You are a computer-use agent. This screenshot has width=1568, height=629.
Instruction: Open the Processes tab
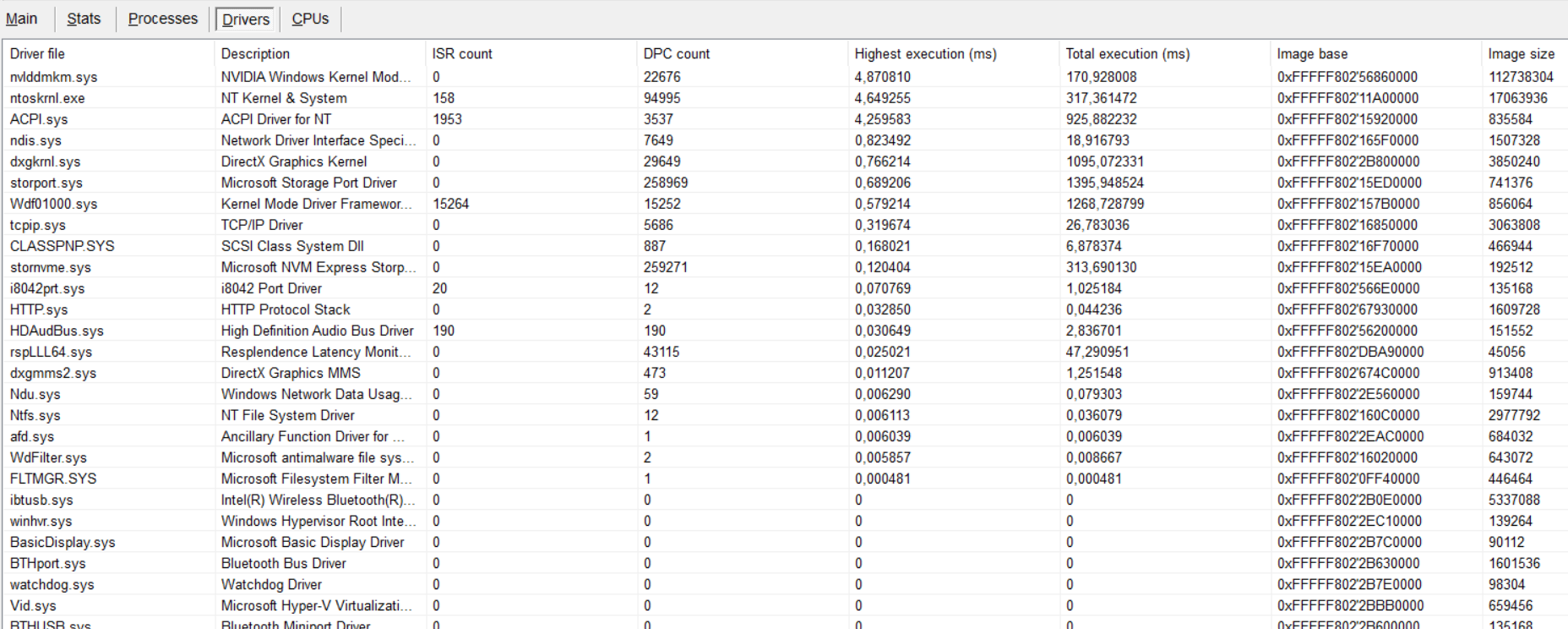pyautogui.click(x=162, y=19)
